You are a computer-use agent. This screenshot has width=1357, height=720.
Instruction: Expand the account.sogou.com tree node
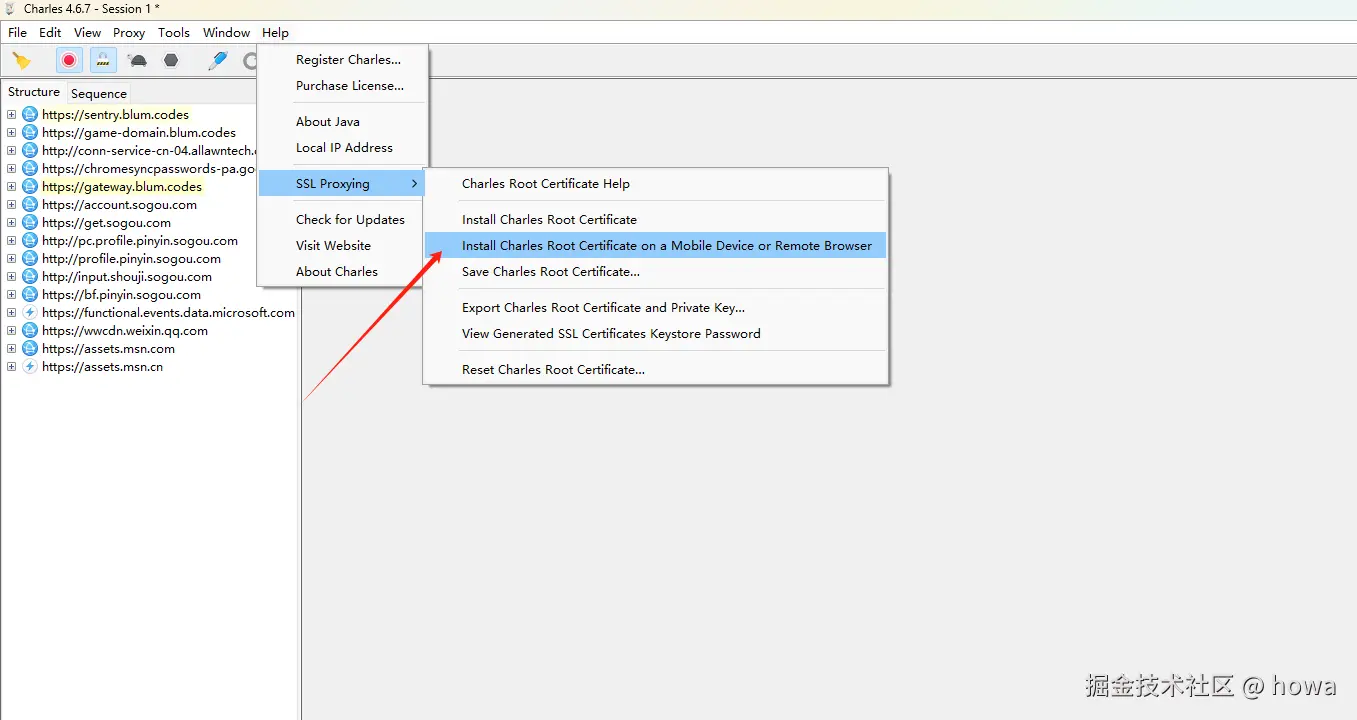click(11, 205)
